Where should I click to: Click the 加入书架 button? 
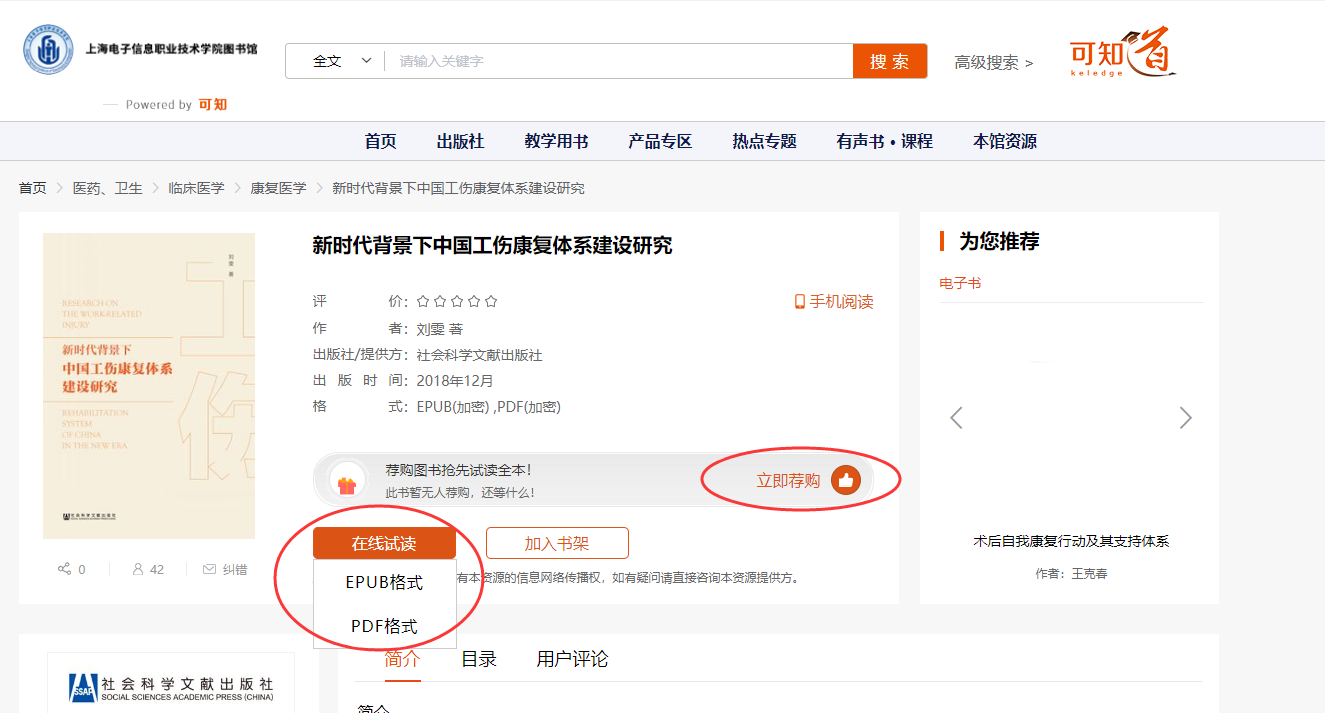point(557,544)
